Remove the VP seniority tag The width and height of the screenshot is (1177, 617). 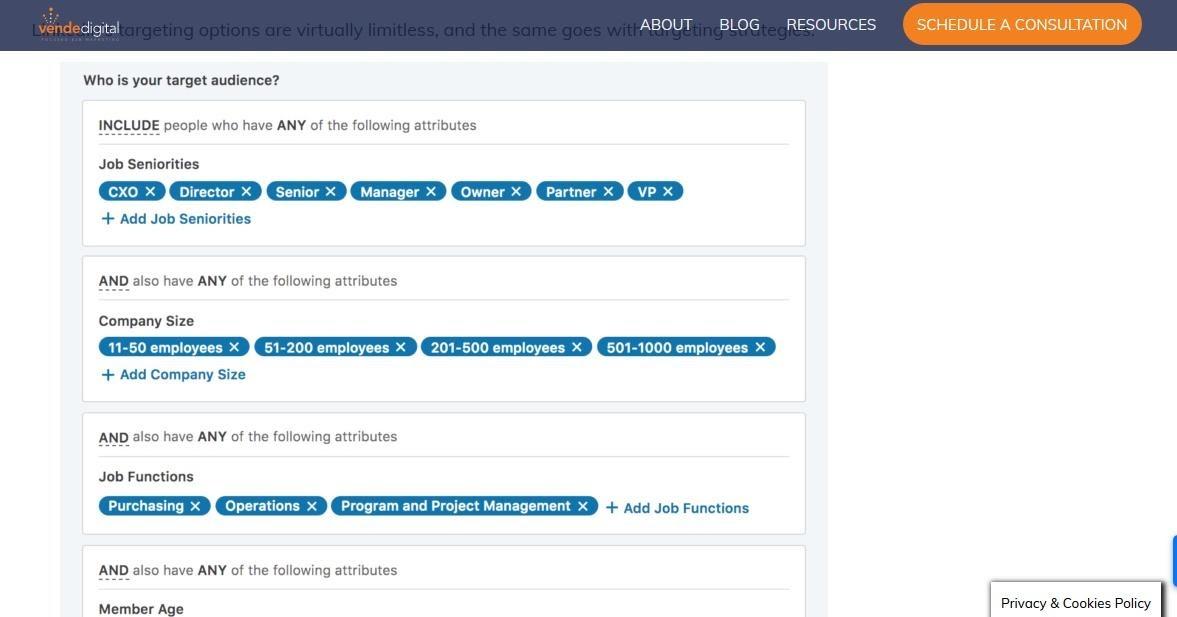pos(668,191)
